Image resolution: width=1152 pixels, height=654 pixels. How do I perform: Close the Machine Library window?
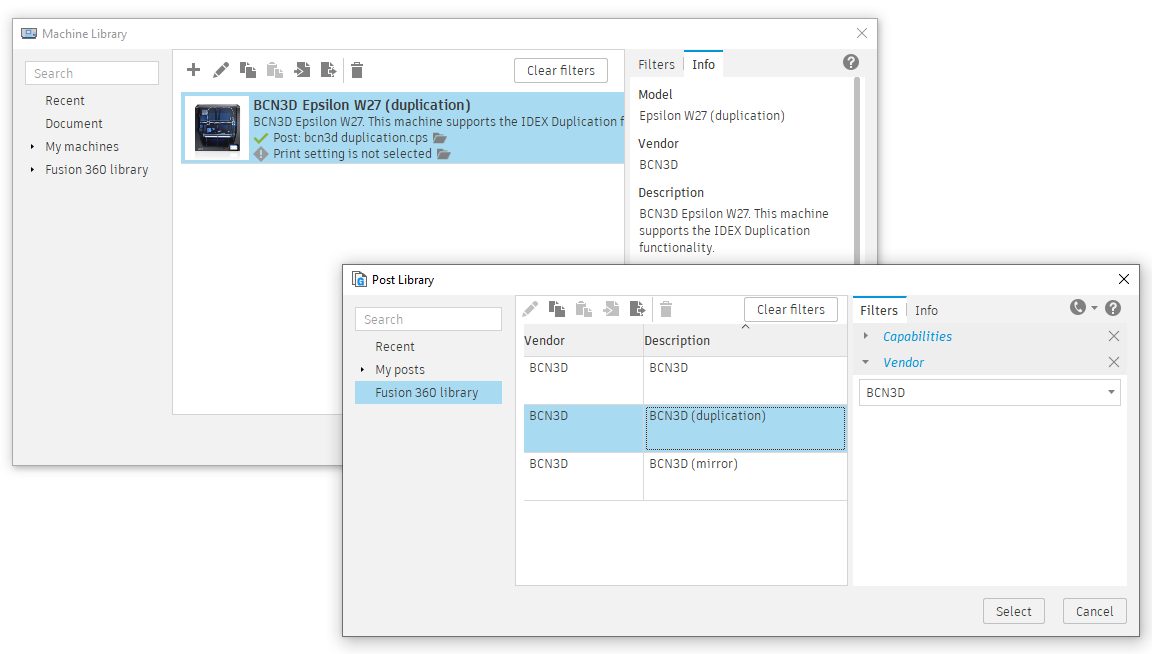[862, 33]
